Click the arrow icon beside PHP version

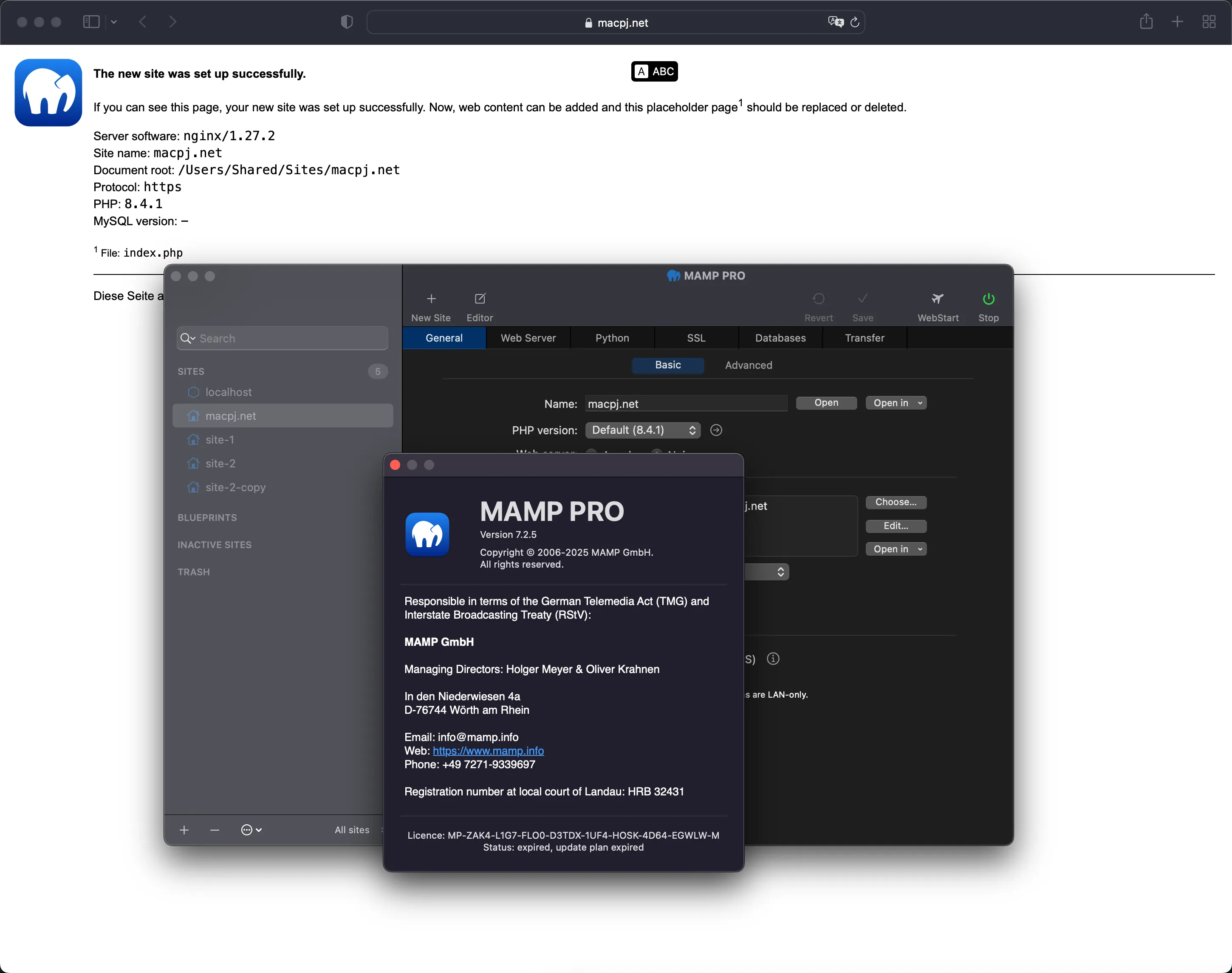point(716,430)
